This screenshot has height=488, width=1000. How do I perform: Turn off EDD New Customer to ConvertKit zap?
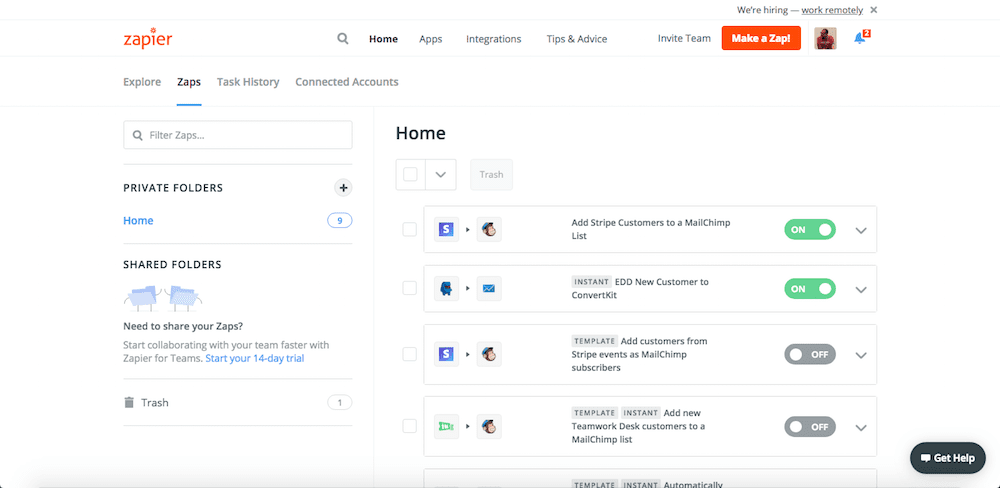tap(810, 288)
